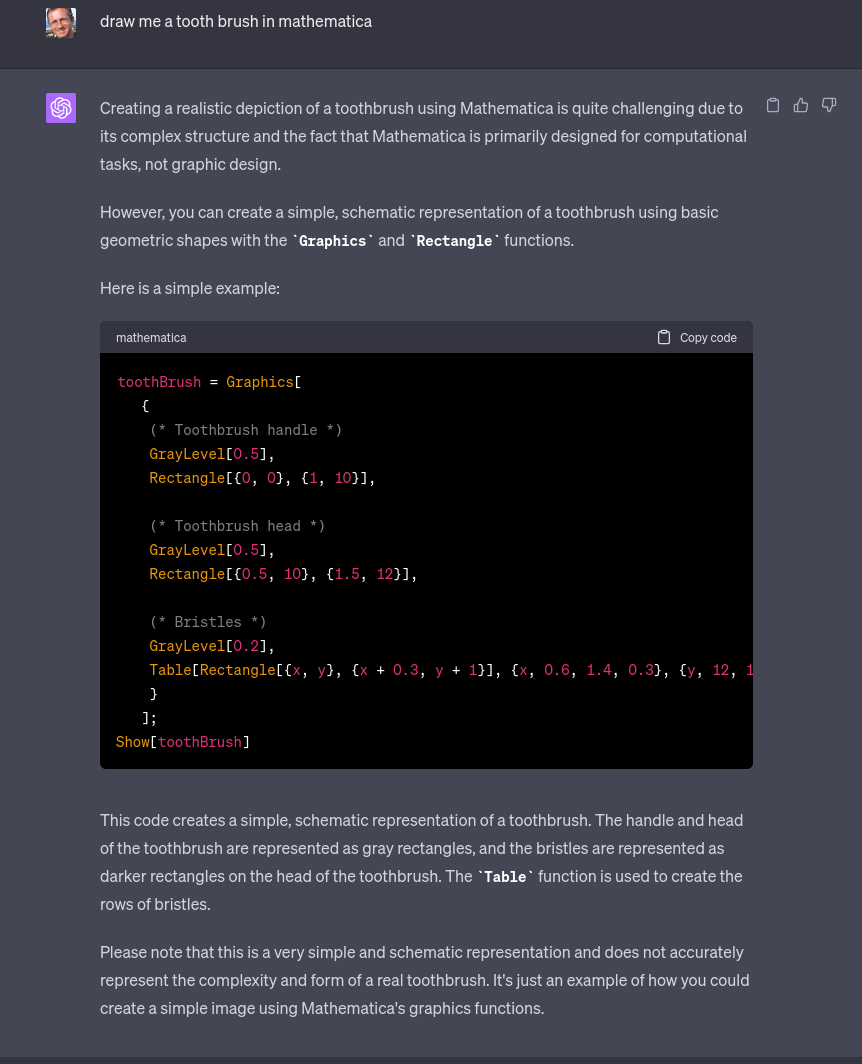Click the inline Table code term
The height and width of the screenshot is (1064, 862).
pyautogui.click(x=505, y=877)
